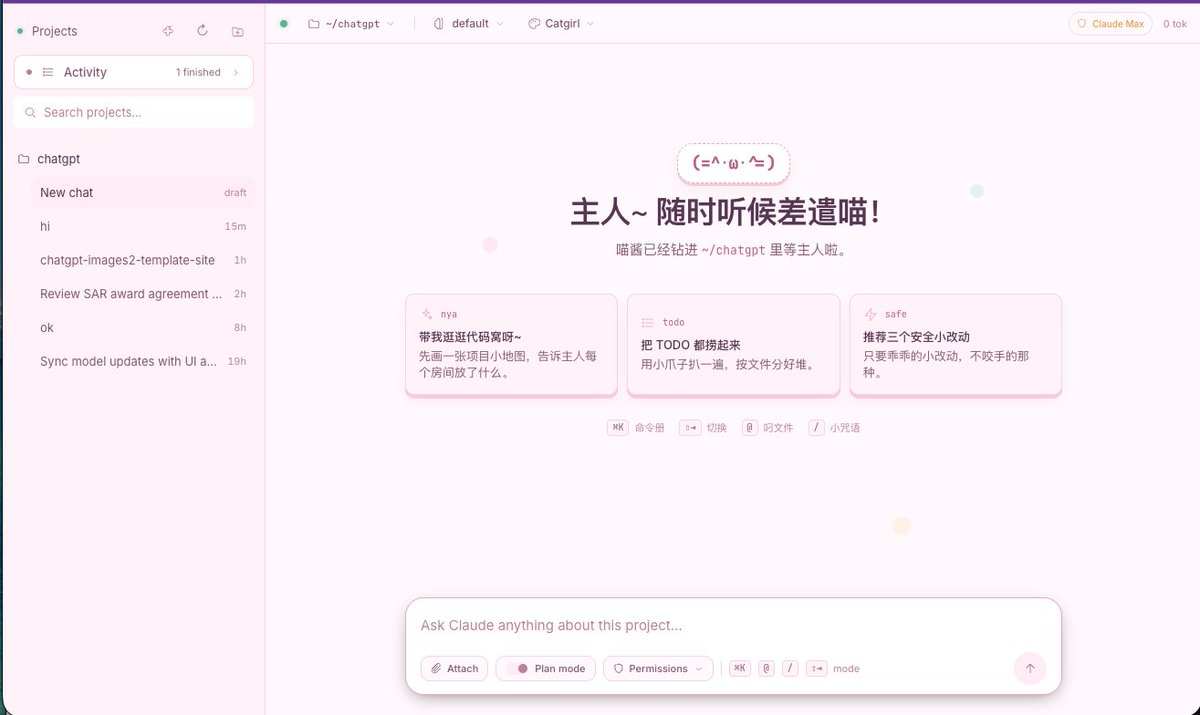Click the green status dot in top bar
The width and height of the screenshot is (1200, 715).
pos(284,23)
